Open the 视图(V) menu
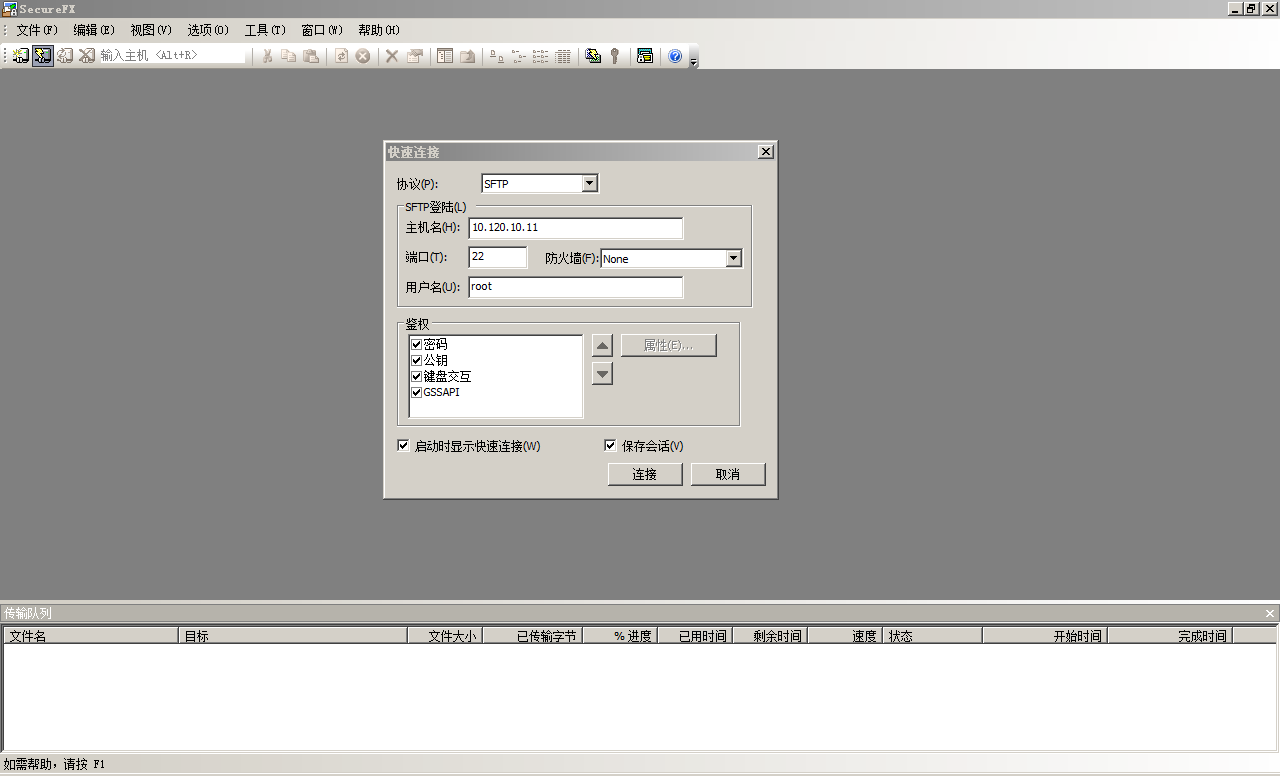 [151, 30]
